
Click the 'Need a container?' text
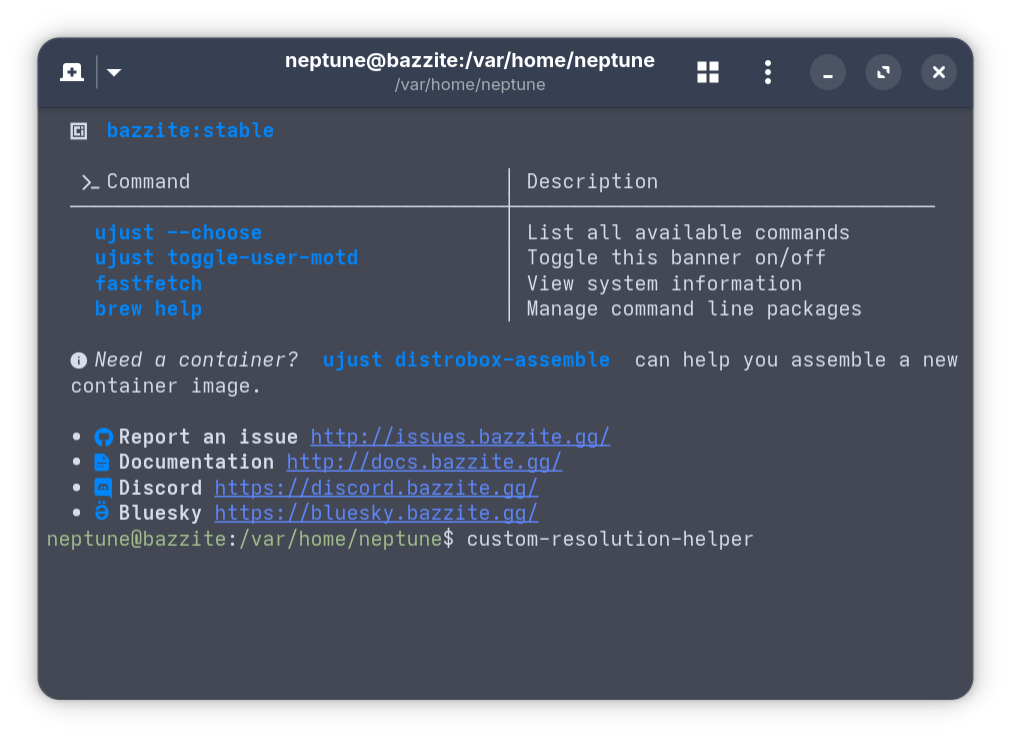click(197, 360)
